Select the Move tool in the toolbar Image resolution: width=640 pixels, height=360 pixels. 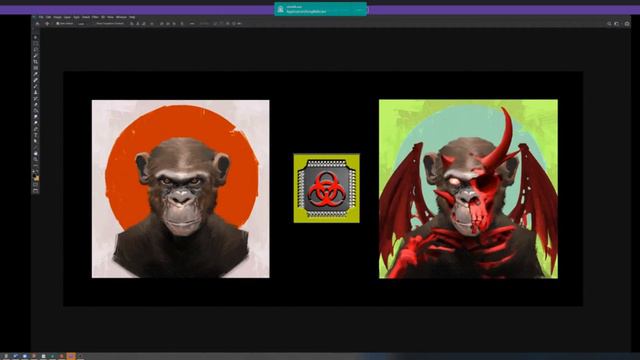point(36,37)
